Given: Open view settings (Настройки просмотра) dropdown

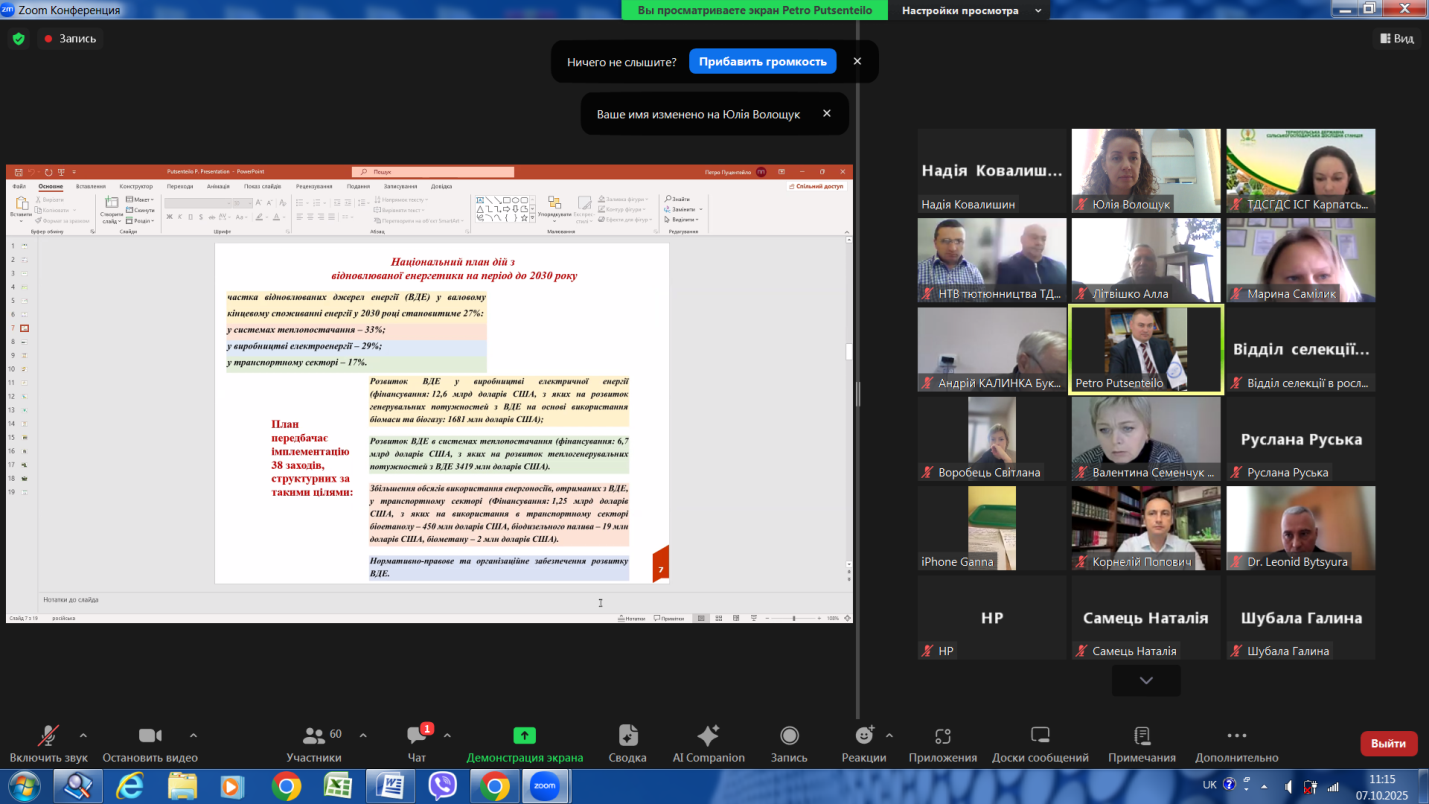Looking at the screenshot, I should click(x=972, y=11).
